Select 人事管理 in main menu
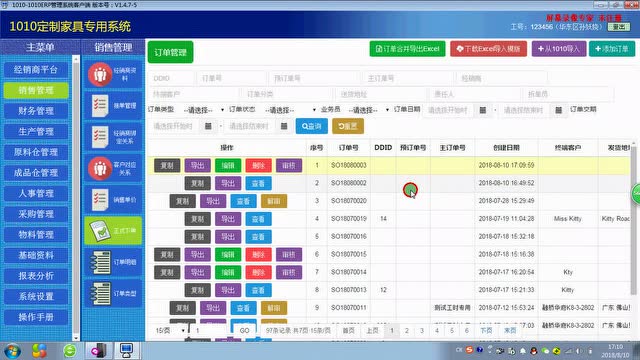Screen dimensions: 640x360 pyautogui.click(x=36, y=193)
